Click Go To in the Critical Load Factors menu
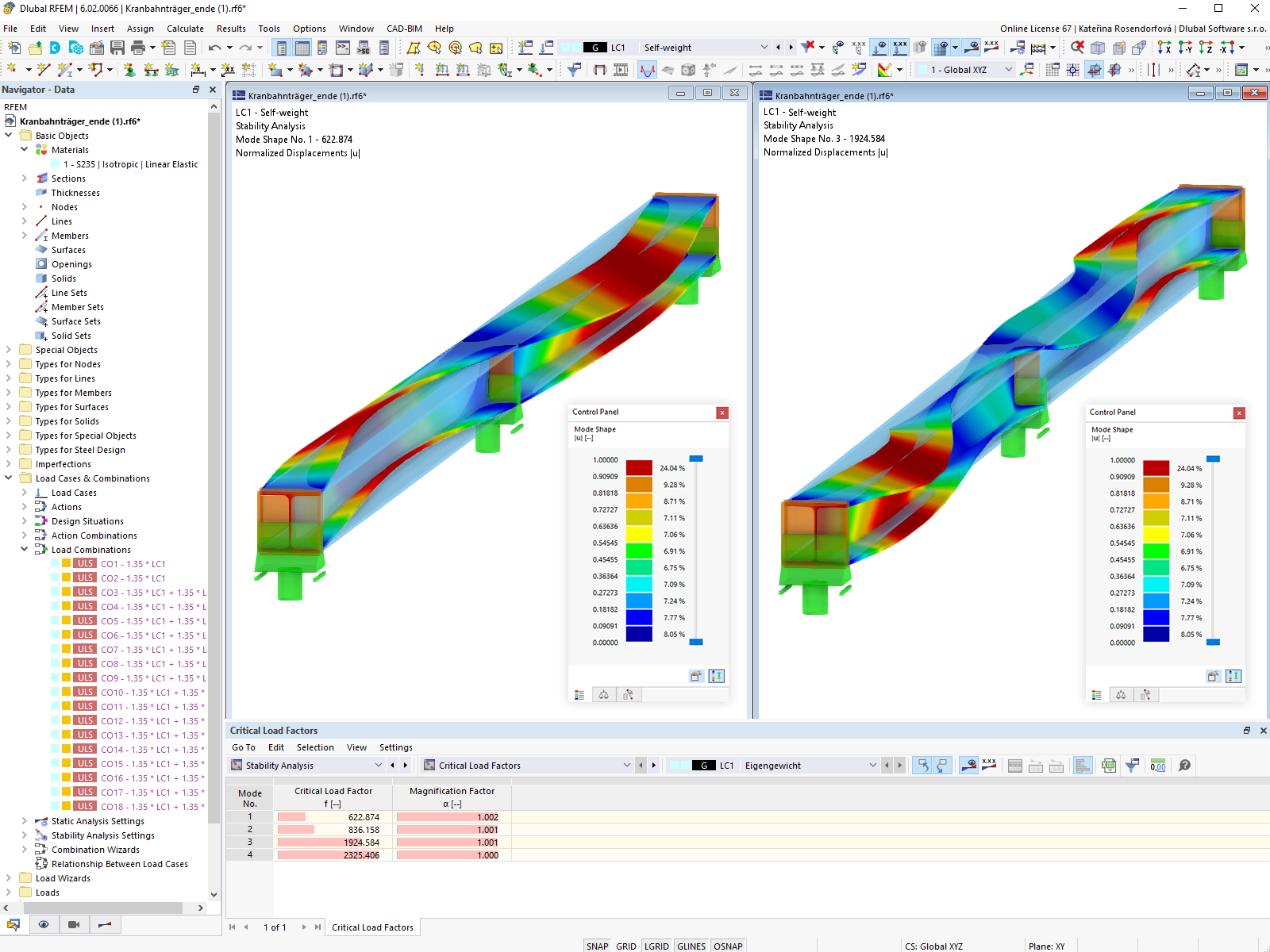This screenshot has height=952, width=1270. click(x=243, y=747)
